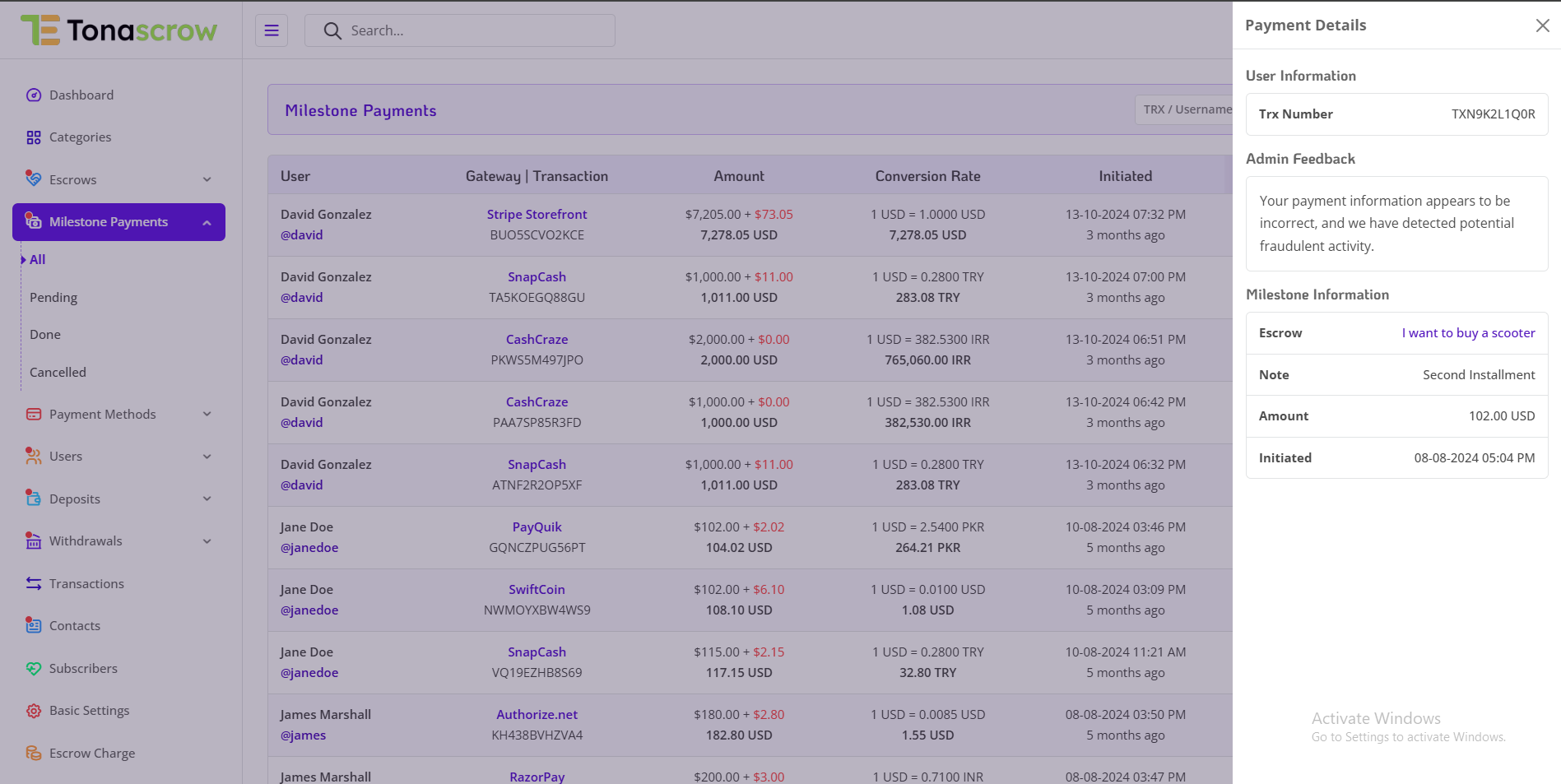Image resolution: width=1561 pixels, height=784 pixels.
Task: Click the Subscribers icon in sidebar
Action: [34, 669]
